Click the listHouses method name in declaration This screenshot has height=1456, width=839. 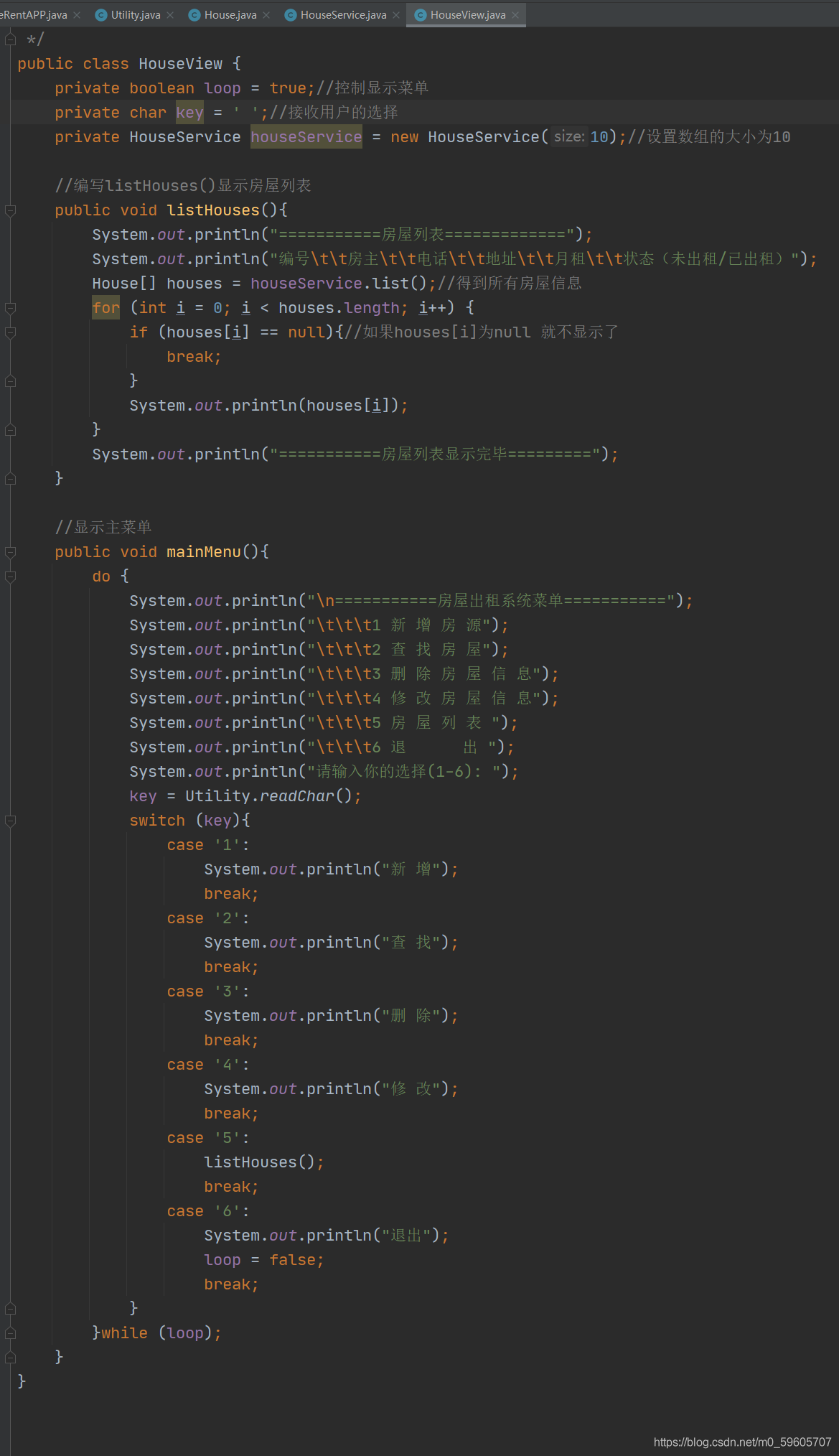point(213,210)
